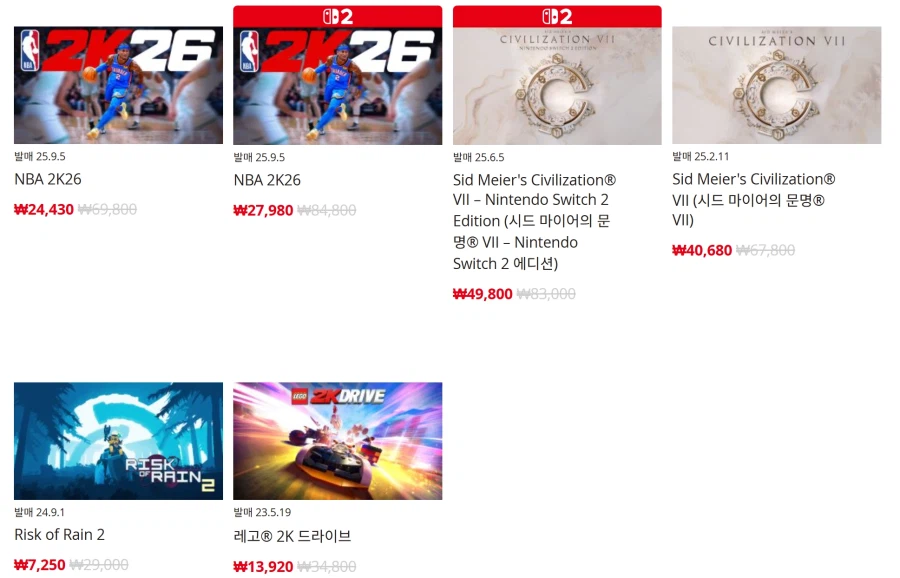Open Civilization VII Switch 2 Edition thumbnail
Viewport: 900px width, 578px height.
[x=557, y=86]
